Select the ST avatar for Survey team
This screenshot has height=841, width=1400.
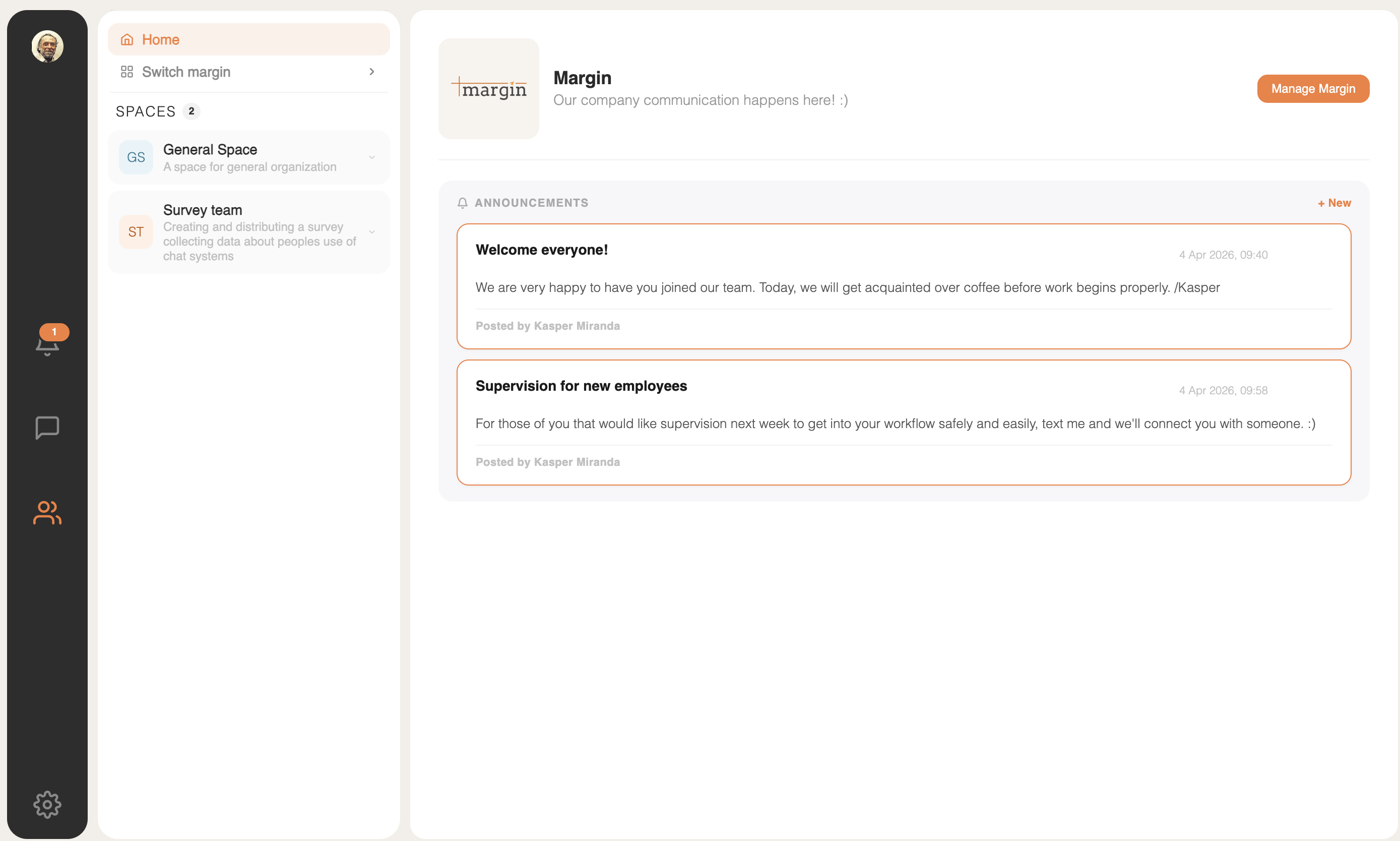coord(136,232)
